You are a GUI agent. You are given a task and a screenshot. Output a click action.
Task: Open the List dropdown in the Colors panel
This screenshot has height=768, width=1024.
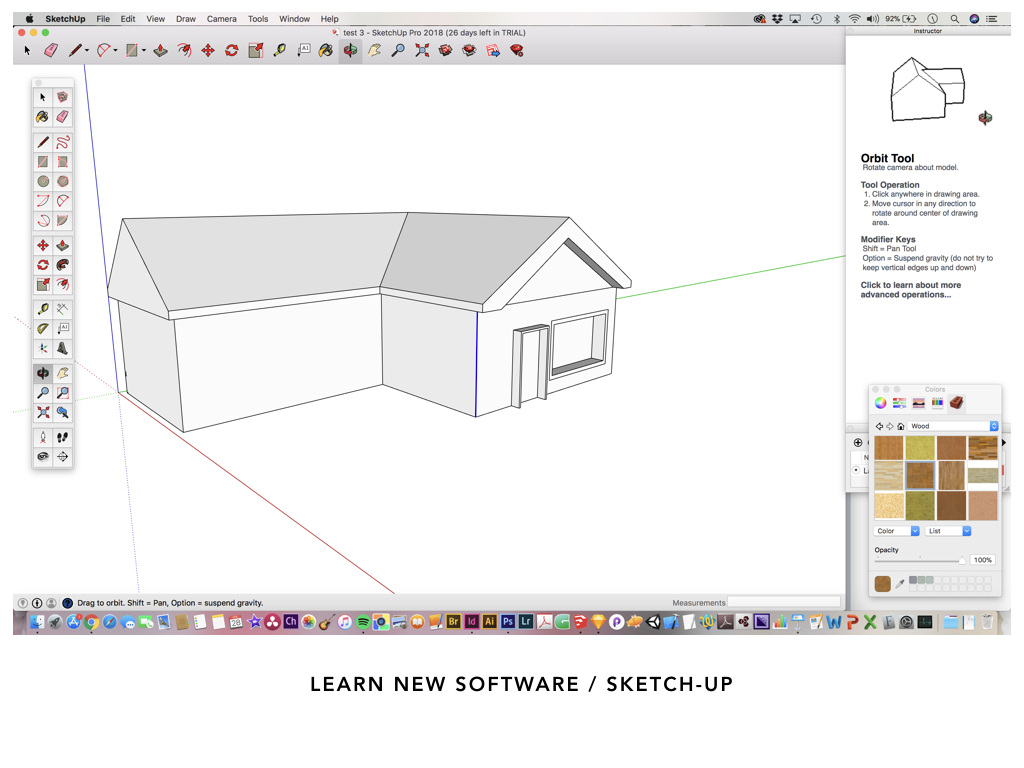tap(948, 531)
